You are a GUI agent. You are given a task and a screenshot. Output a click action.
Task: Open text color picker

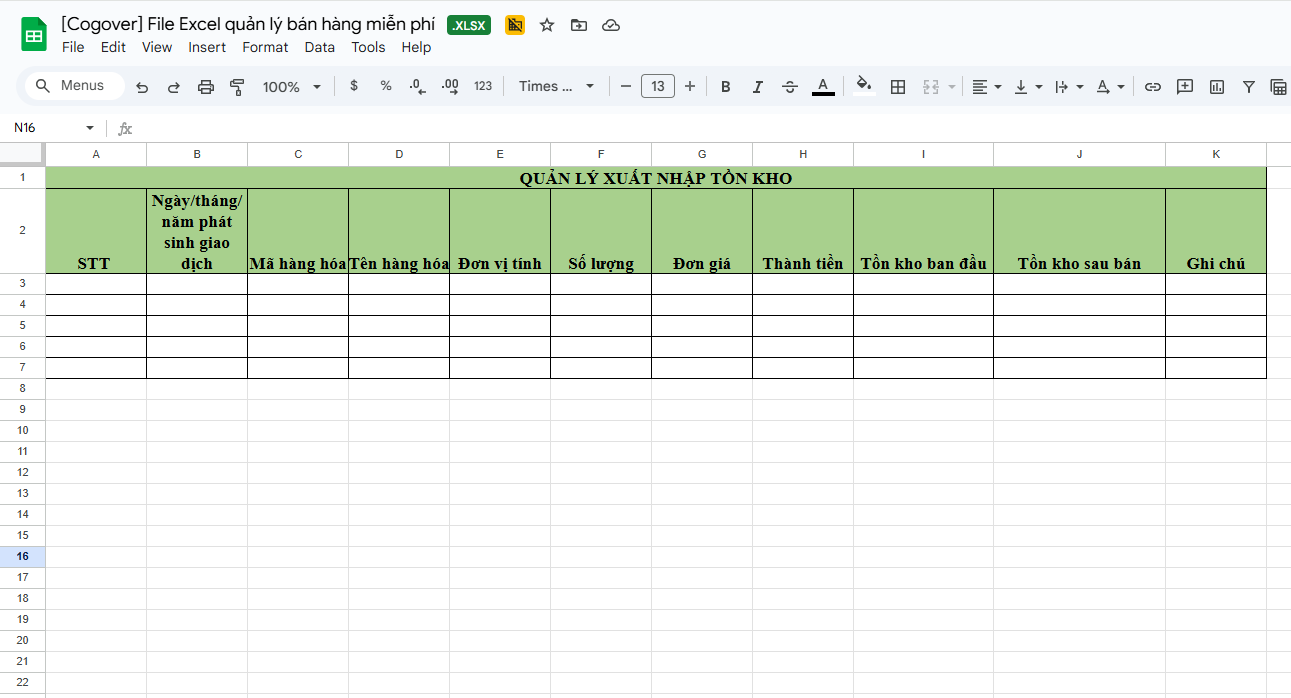(823, 87)
